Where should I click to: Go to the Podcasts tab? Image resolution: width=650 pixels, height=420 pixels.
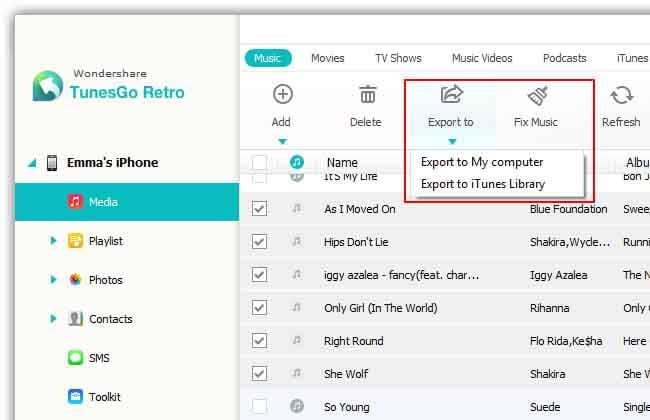point(565,58)
